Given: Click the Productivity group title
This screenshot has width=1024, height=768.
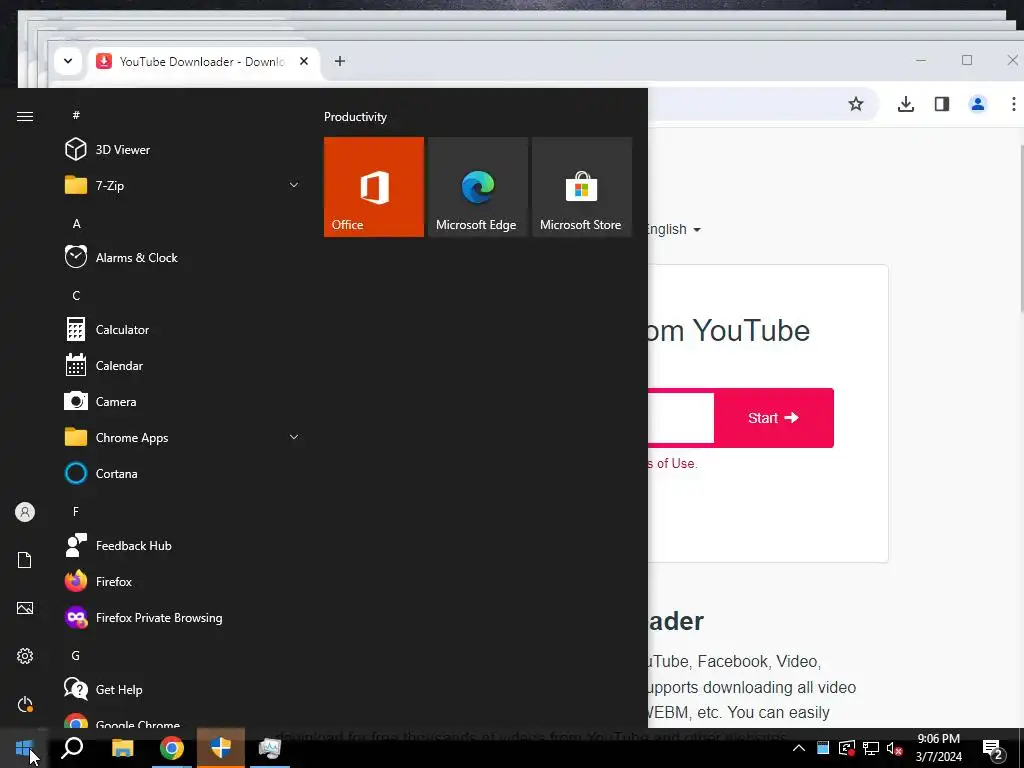Looking at the screenshot, I should tap(355, 117).
